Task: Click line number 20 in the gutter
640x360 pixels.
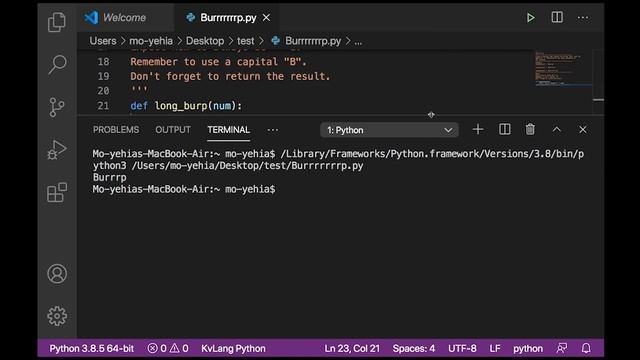Action: (x=103, y=91)
